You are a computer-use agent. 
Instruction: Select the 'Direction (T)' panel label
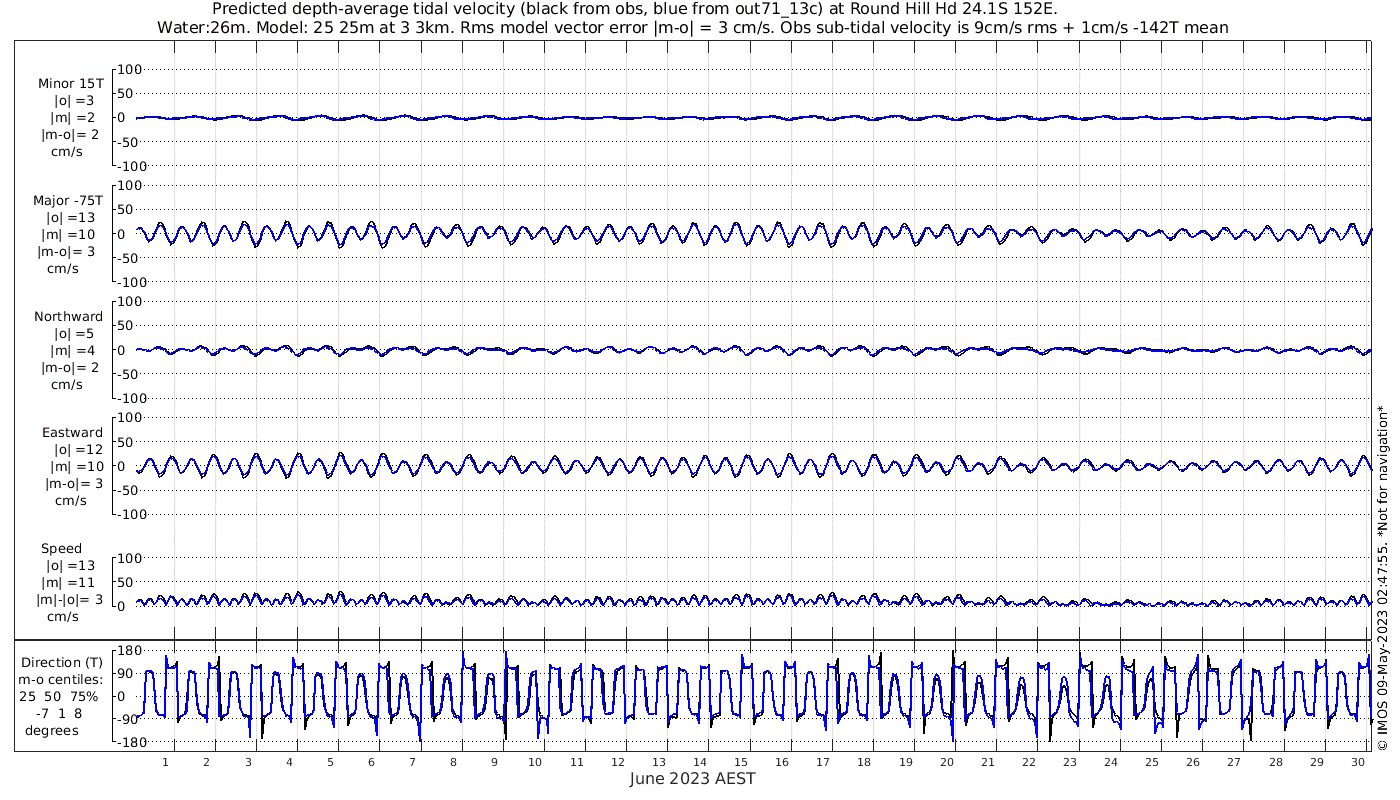(63, 662)
